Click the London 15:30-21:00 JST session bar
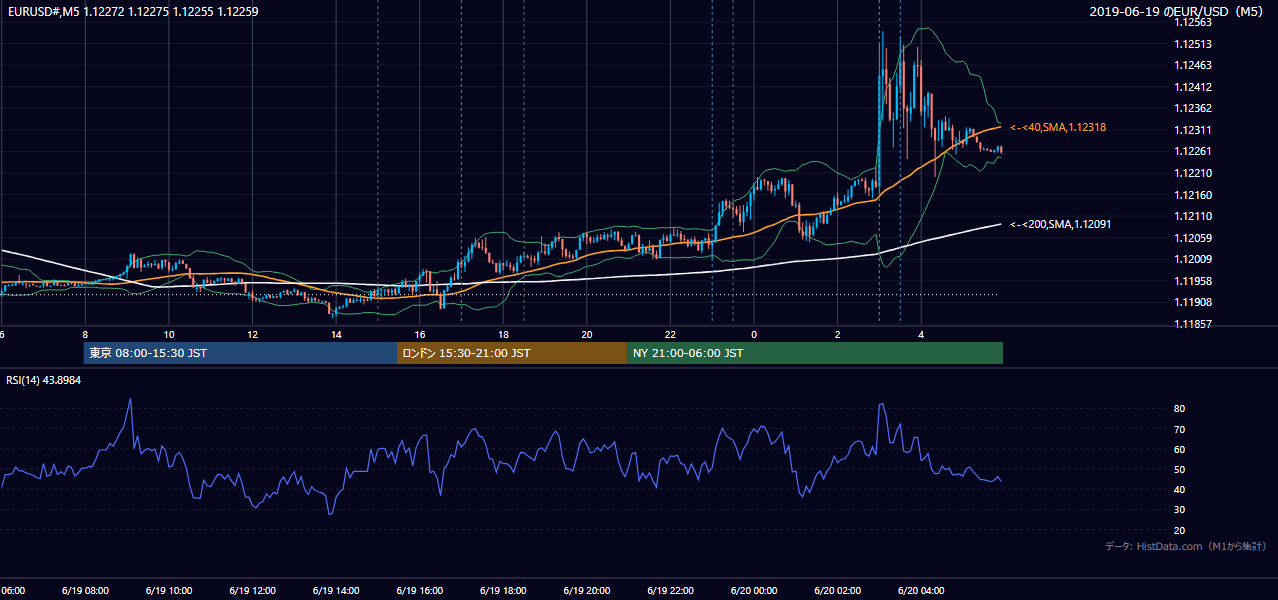 coord(512,353)
